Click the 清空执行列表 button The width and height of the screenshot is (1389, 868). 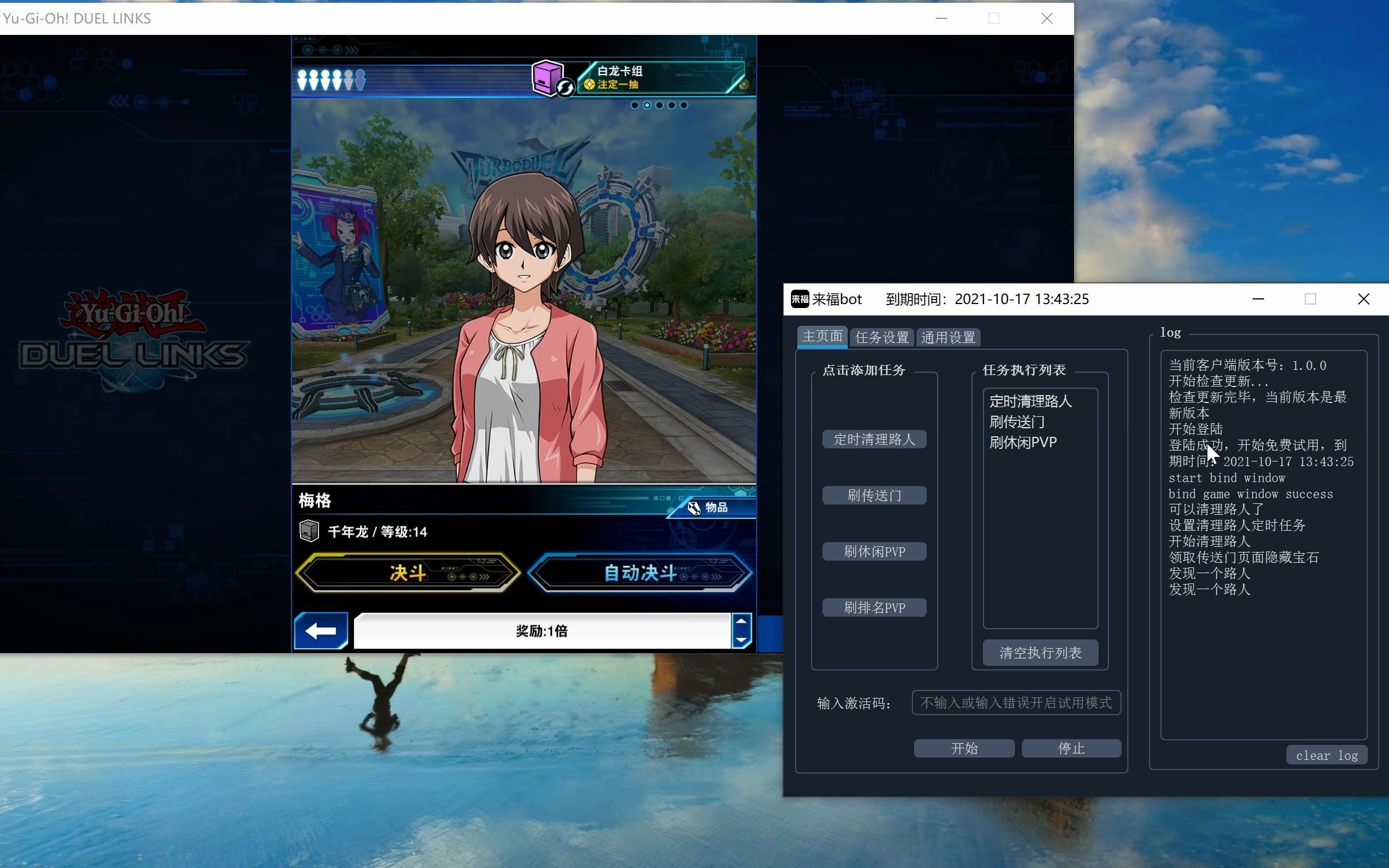point(1040,653)
